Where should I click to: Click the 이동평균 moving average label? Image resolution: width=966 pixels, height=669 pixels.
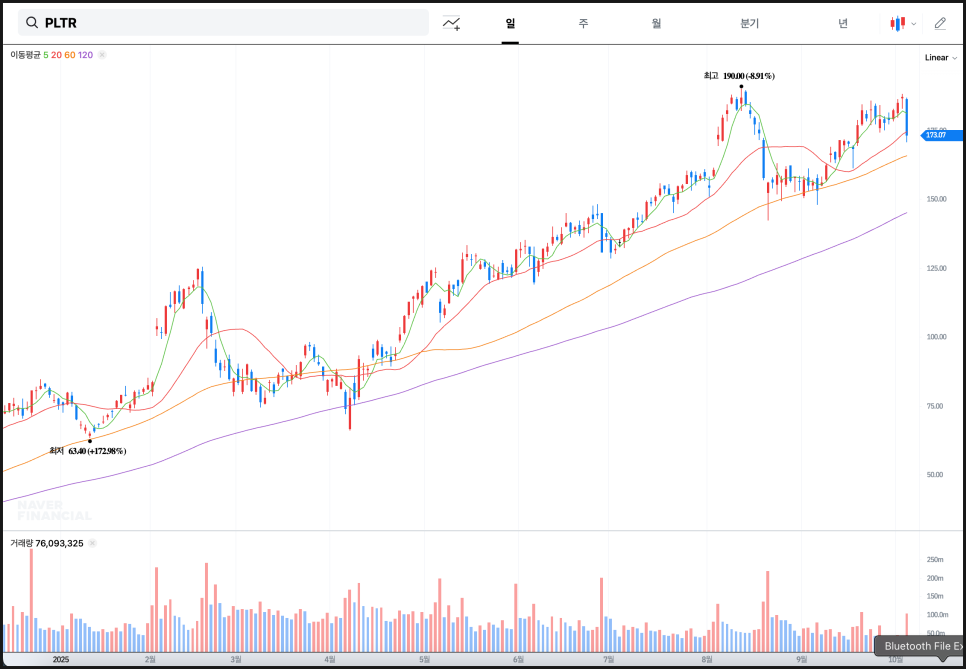click(x=26, y=55)
